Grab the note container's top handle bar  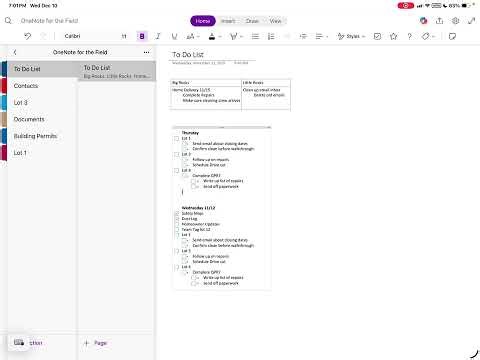222,127
